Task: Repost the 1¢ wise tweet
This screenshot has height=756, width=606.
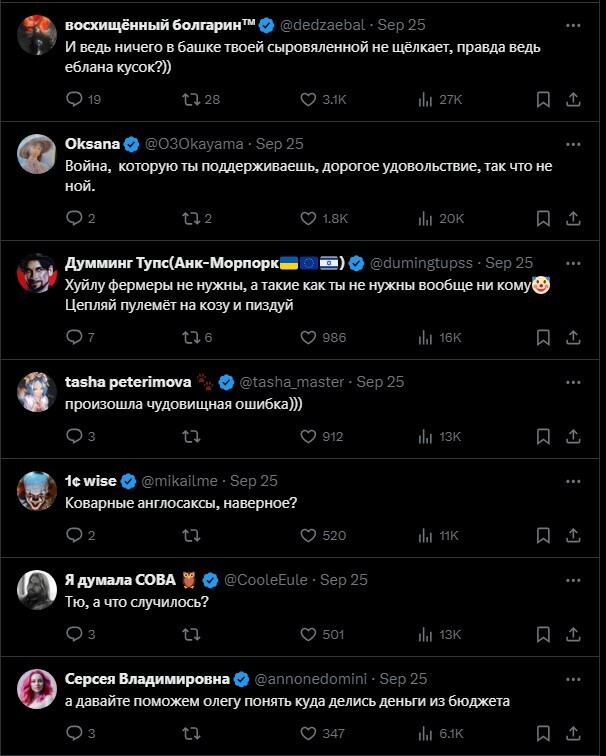Action: [x=191, y=535]
